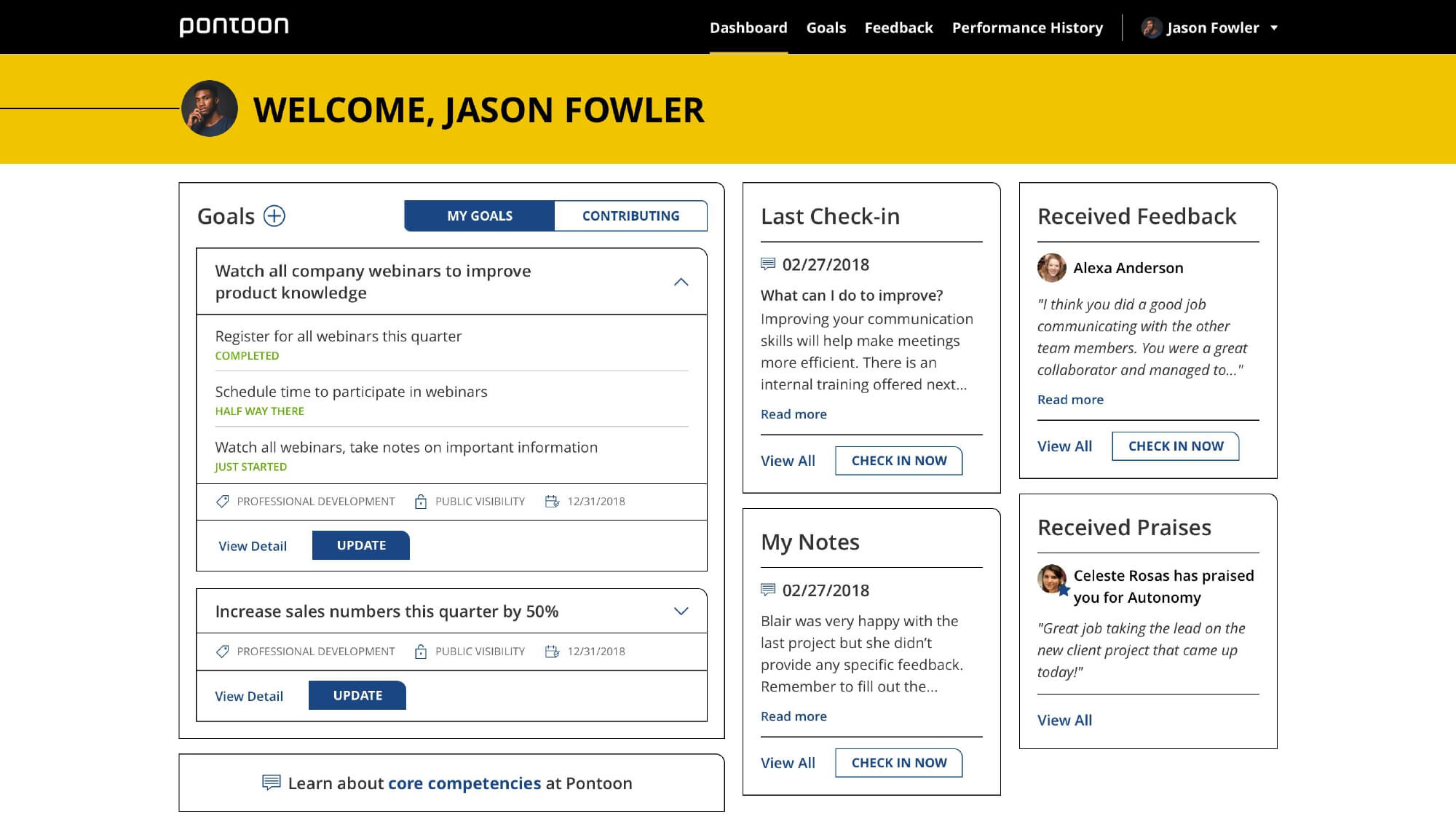
Task: Click the Professional Development tag icon for first goal
Action: [x=222, y=501]
